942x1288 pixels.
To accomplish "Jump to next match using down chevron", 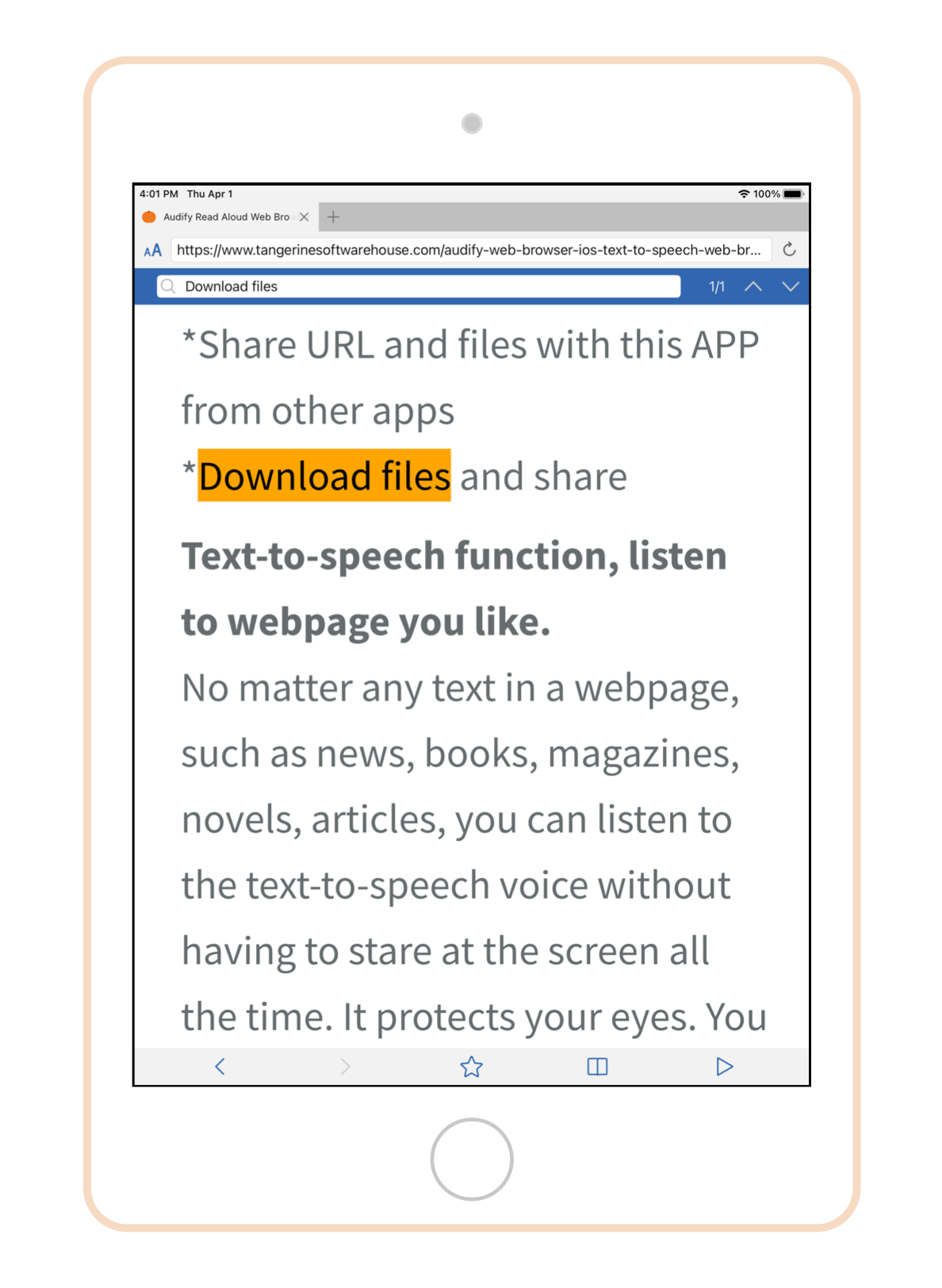I will click(791, 286).
